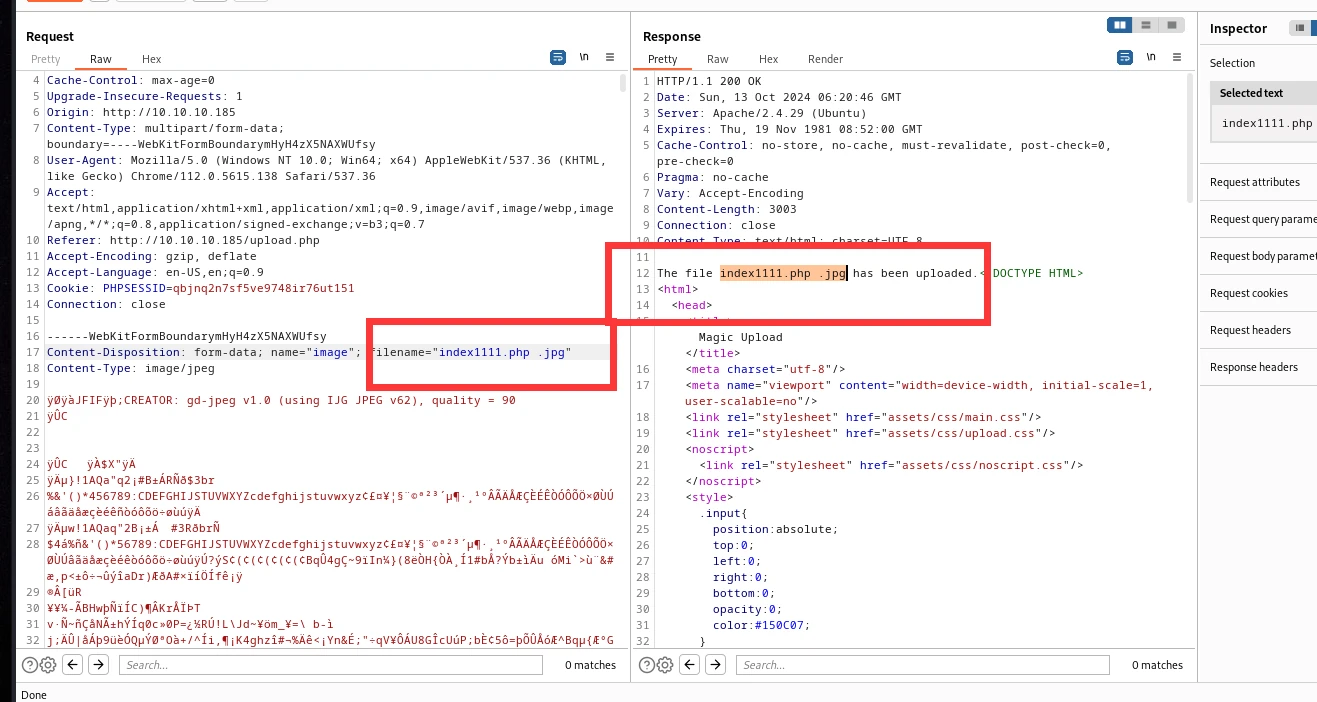Click assets/css/upload.css link line
Image resolution: width=1317 pixels, height=702 pixels.
point(871,433)
